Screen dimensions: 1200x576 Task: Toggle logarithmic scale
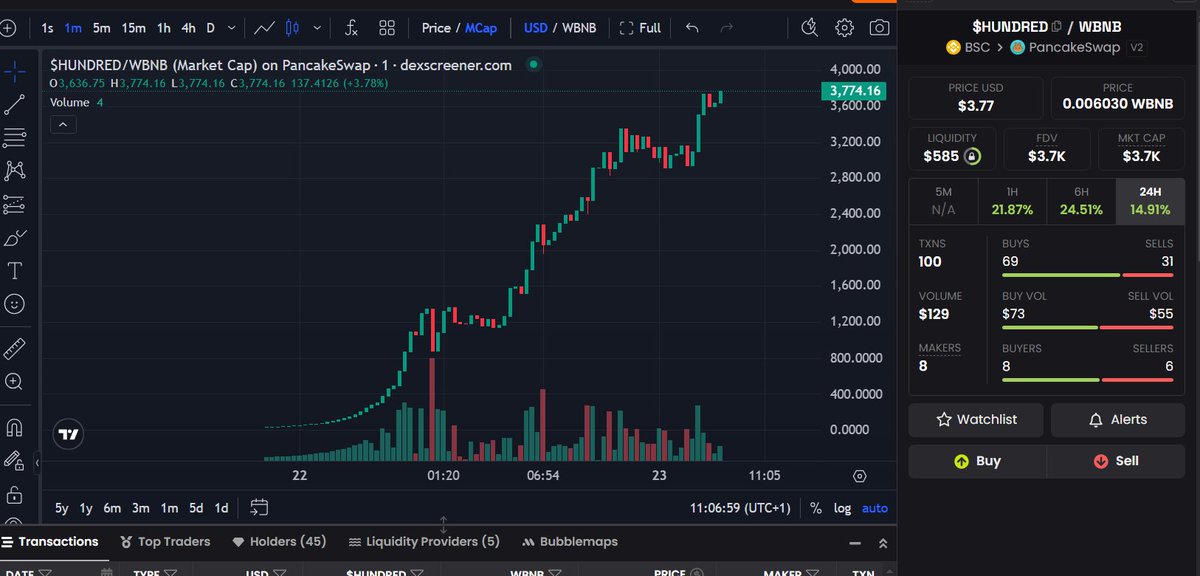pos(843,508)
